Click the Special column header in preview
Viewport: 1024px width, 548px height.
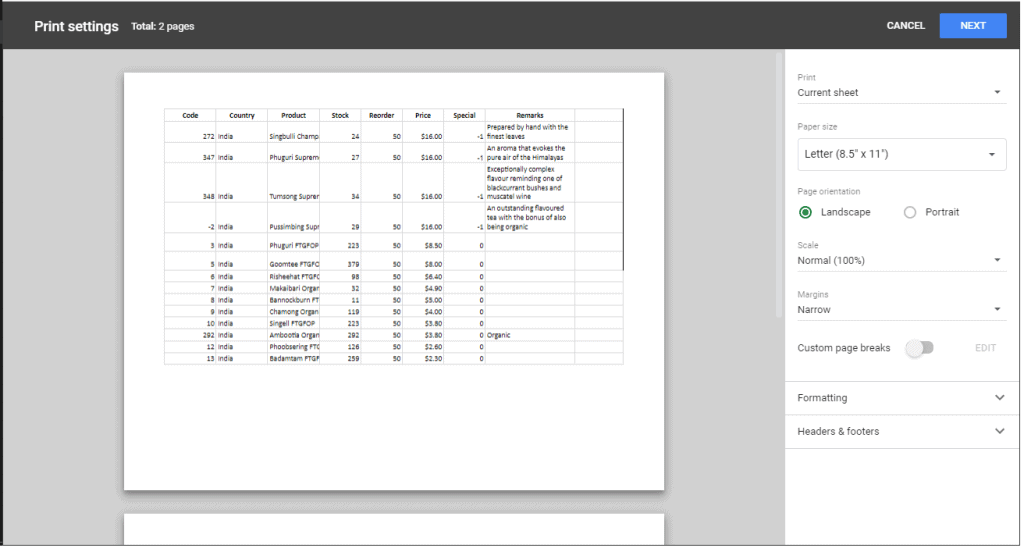pos(464,116)
